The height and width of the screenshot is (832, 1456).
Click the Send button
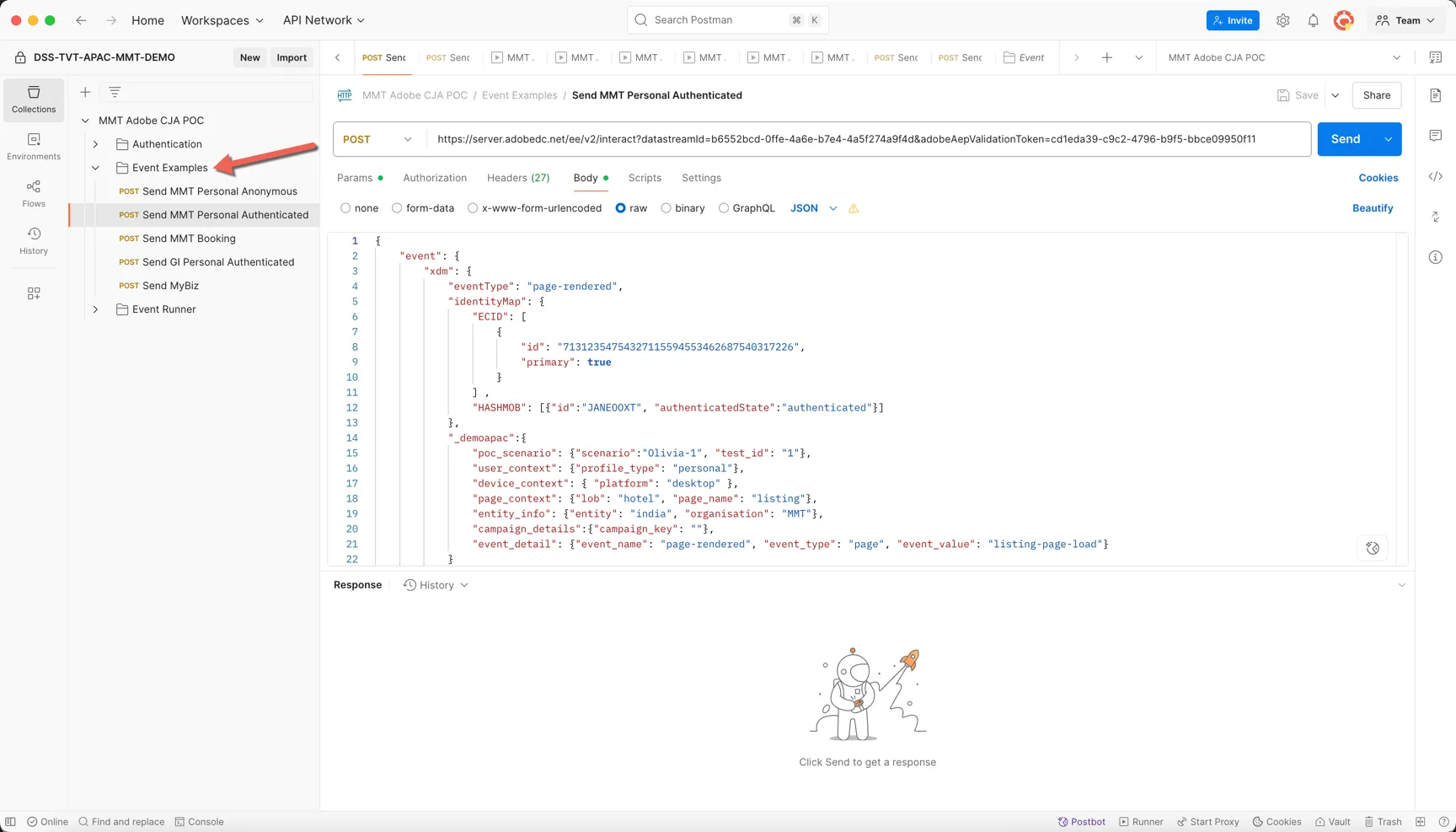(x=1346, y=139)
